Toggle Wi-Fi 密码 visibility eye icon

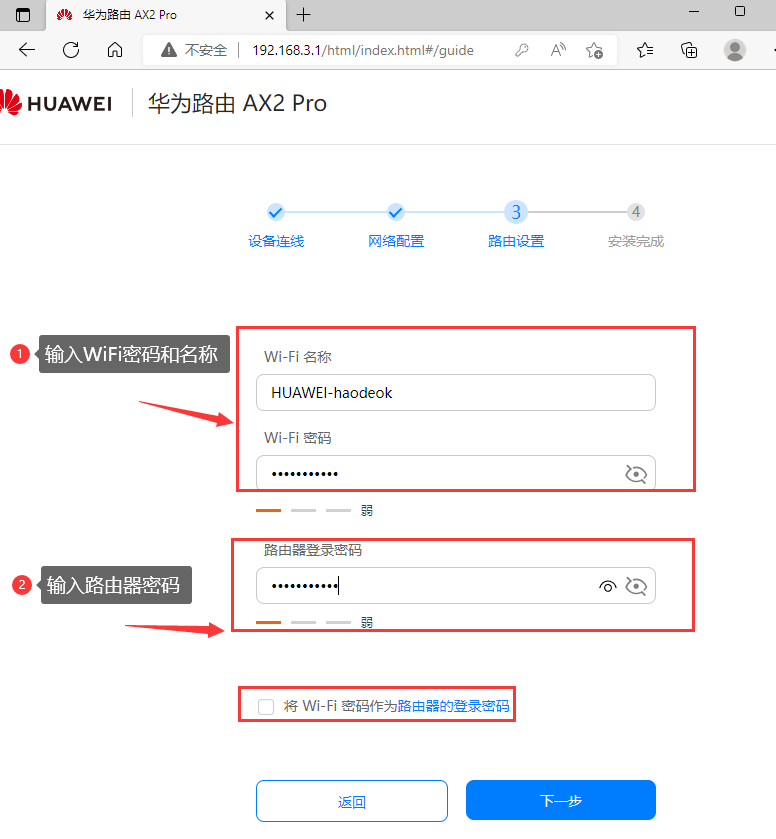(x=636, y=474)
